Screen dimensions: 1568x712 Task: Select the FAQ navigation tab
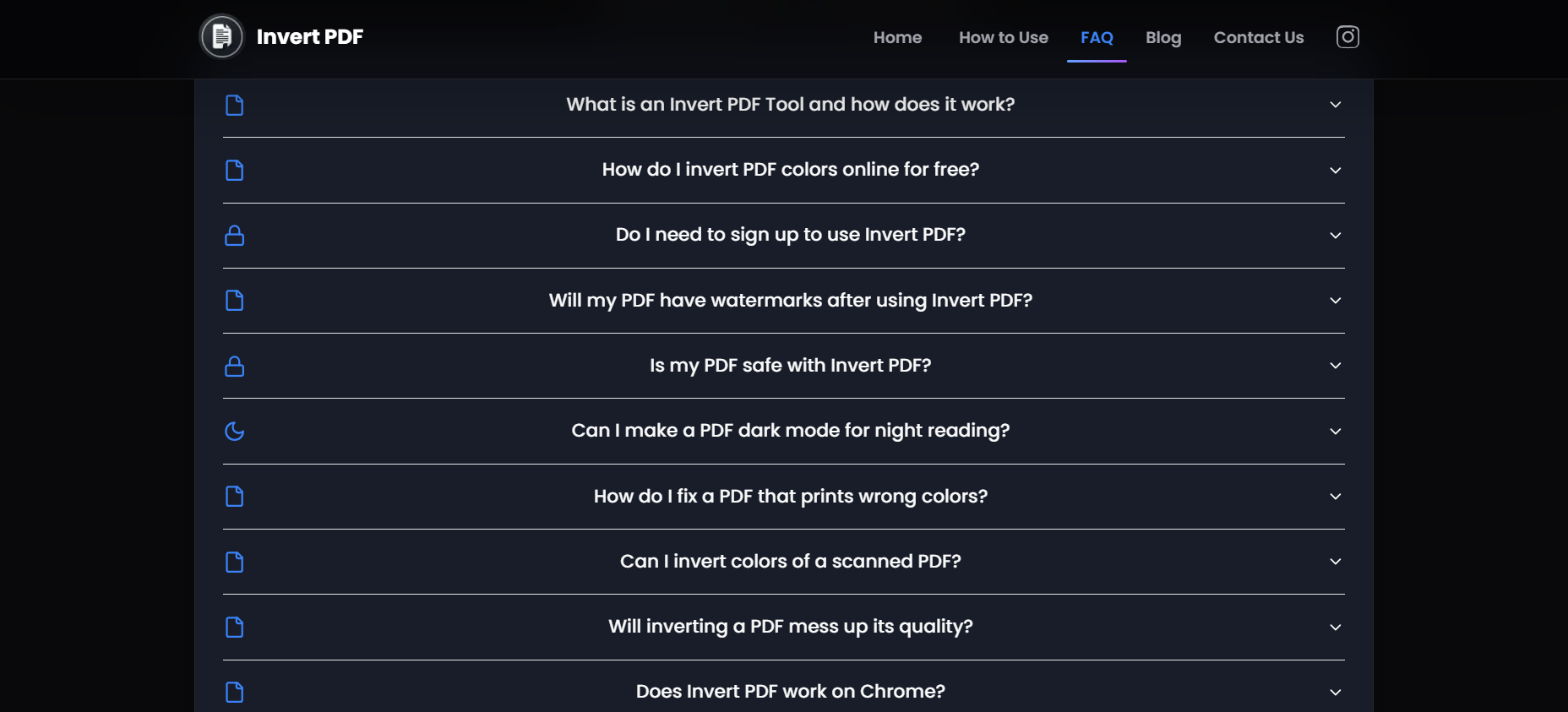point(1097,37)
